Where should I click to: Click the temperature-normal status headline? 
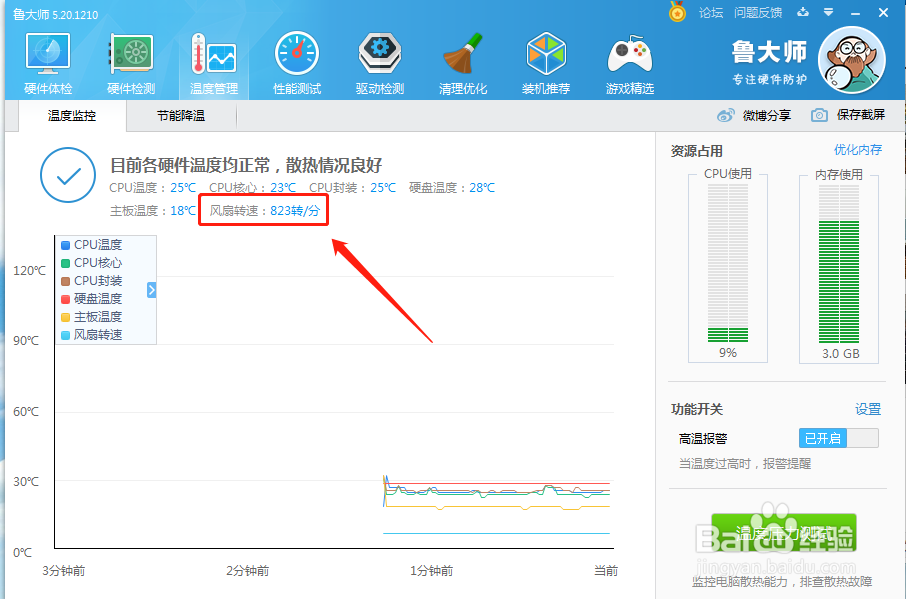pos(246,166)
